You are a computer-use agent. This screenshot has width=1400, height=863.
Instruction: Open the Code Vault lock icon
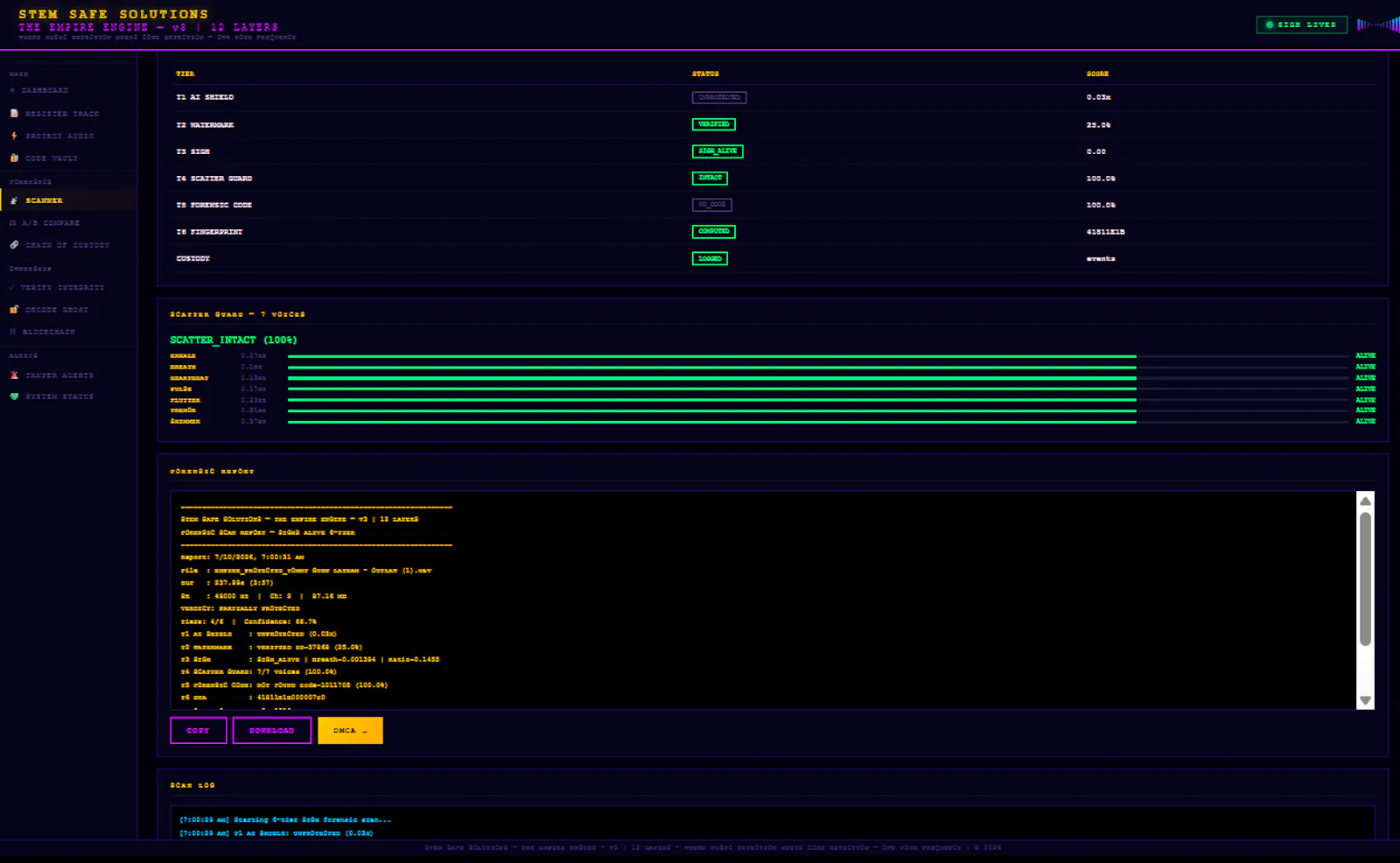(x=14, y=158)
